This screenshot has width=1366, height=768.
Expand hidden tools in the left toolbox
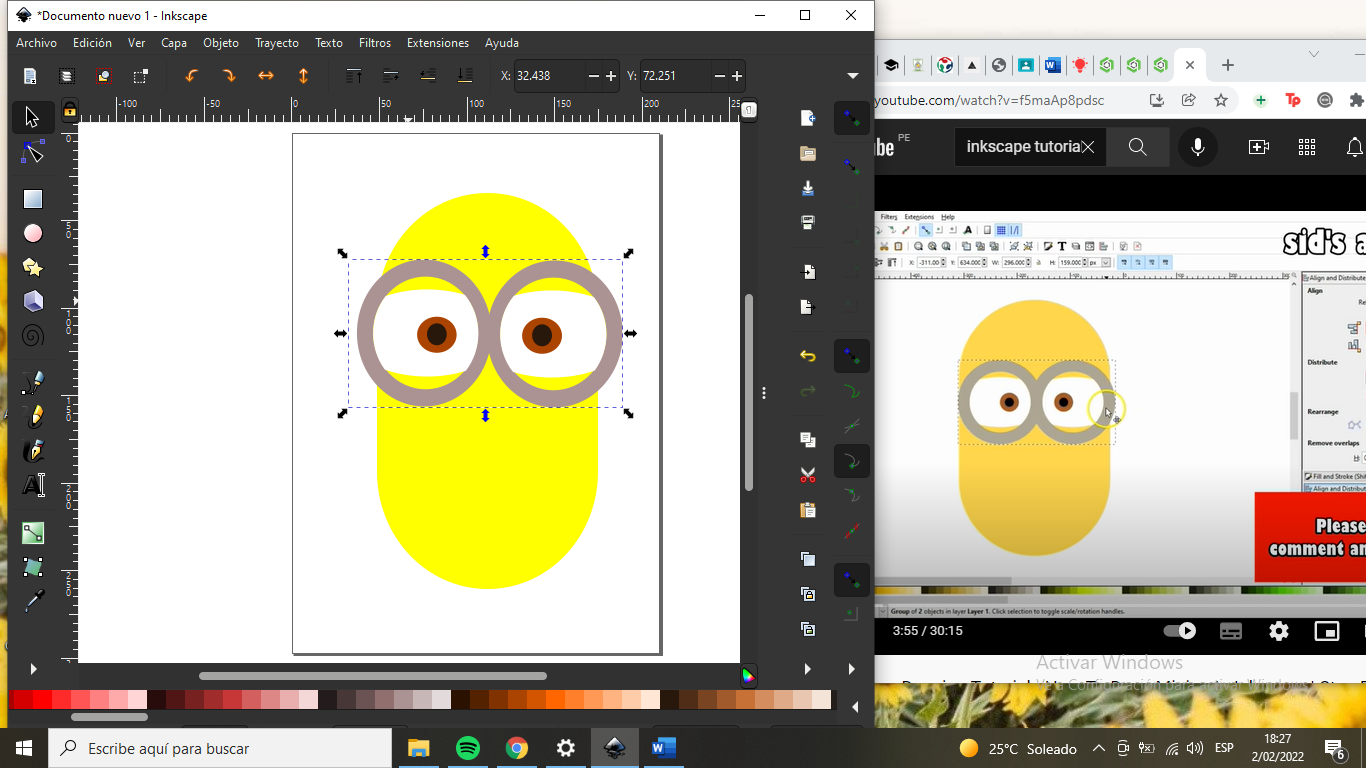click(x=33, y=669)
